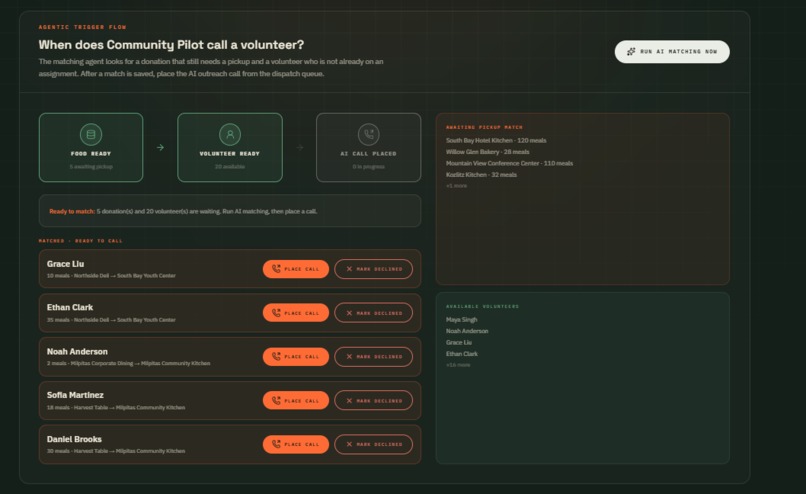The width and height of the screenshot is (806, 494).
Task: Expand the +16 more volunteers link
Action: click(458, 365)
